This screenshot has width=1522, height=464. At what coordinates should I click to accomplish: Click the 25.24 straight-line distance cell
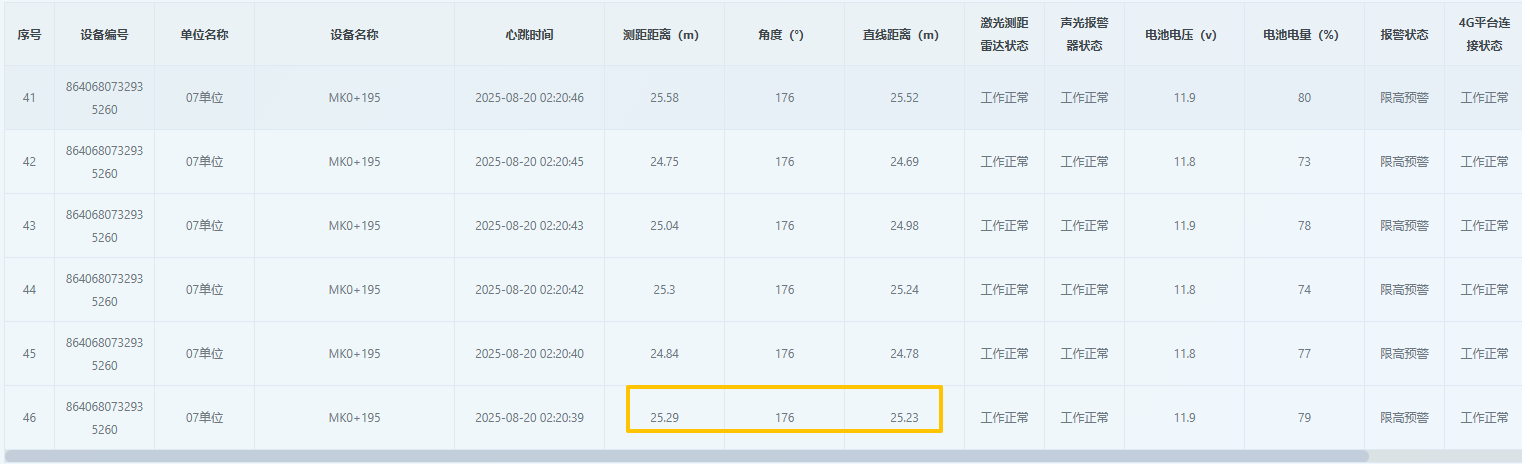(904, 290)
